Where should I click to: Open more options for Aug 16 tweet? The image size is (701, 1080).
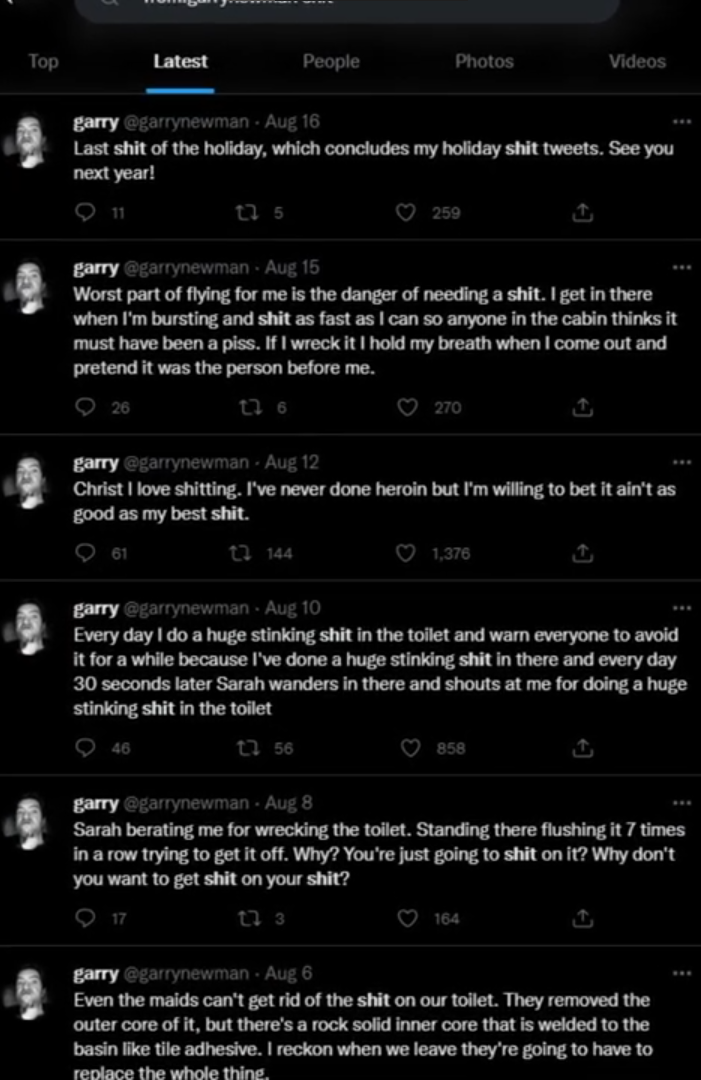click(682, 122)
